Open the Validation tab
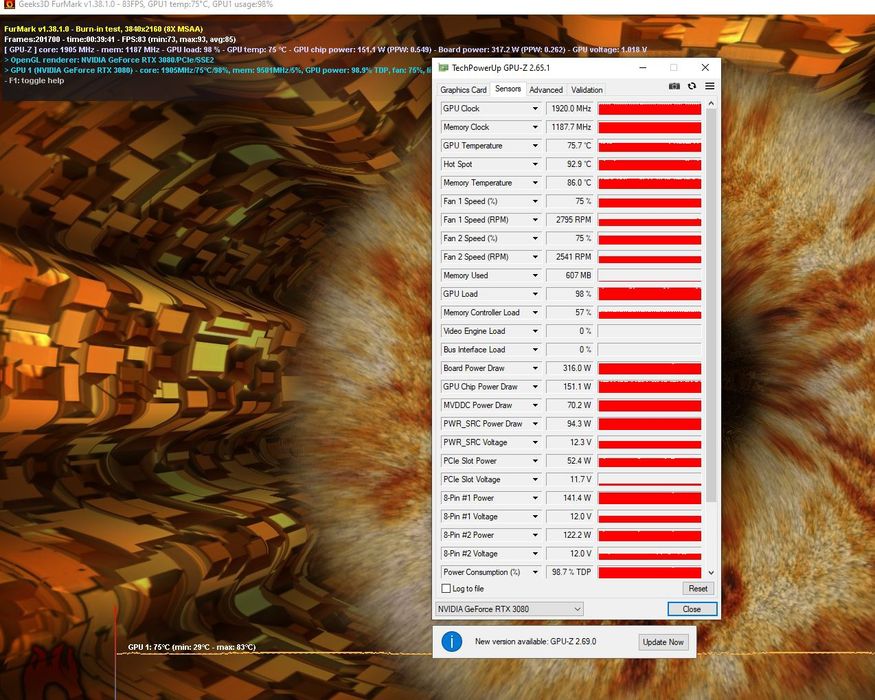 pos(586,90)
